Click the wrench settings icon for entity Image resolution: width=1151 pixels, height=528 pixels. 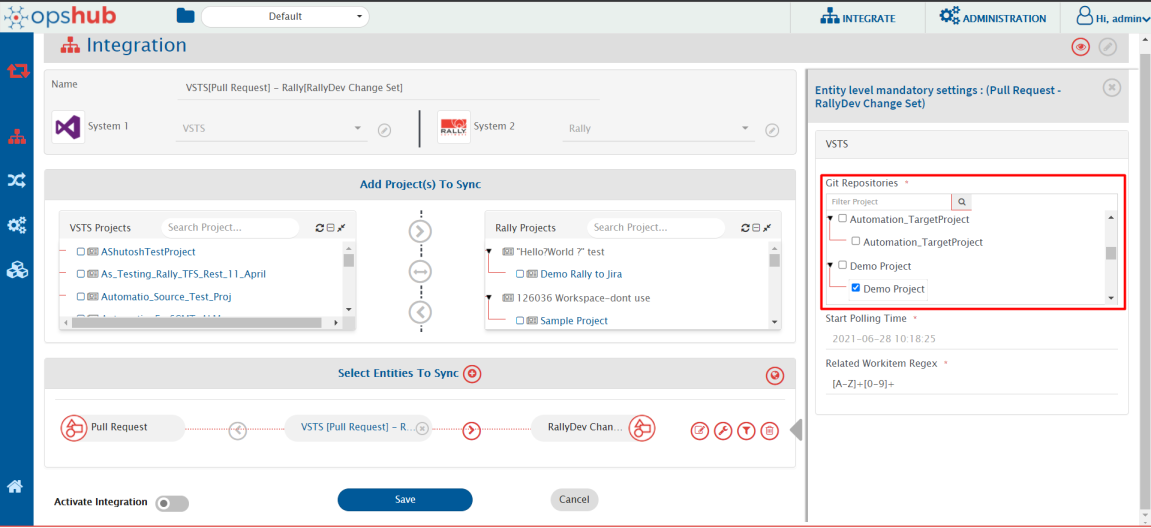pos(723,430)
